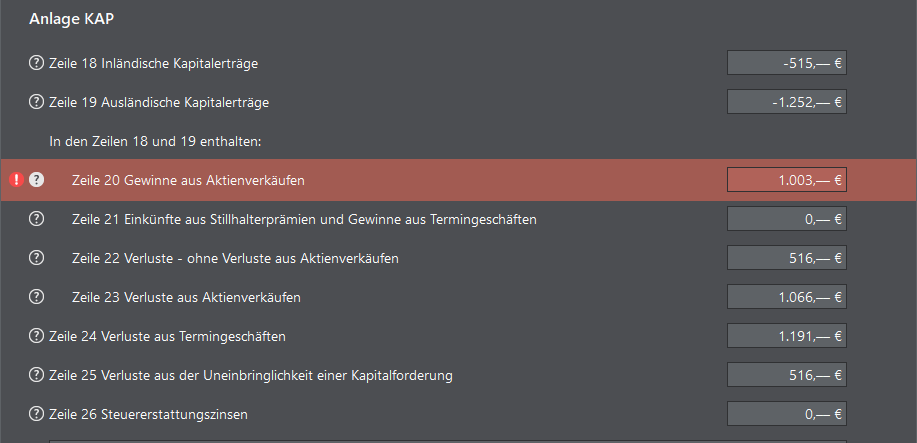Edit Zeile 24 Termingeschäfte loss field
This screenshot has width=917, height=443.
pyautogui.click(x=786, y=336)
